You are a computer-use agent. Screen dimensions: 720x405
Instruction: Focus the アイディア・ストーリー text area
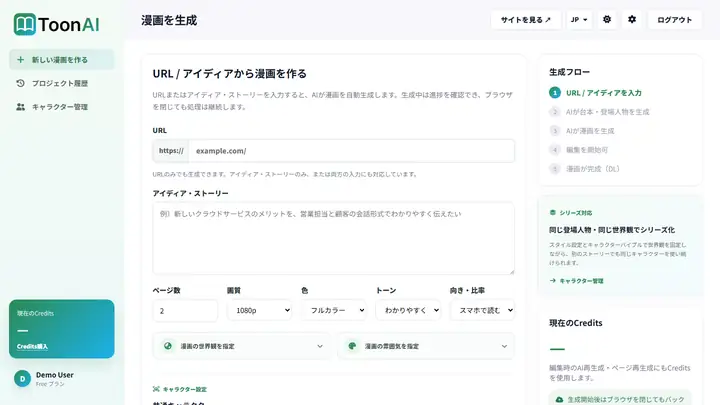(x=333, y=238)
